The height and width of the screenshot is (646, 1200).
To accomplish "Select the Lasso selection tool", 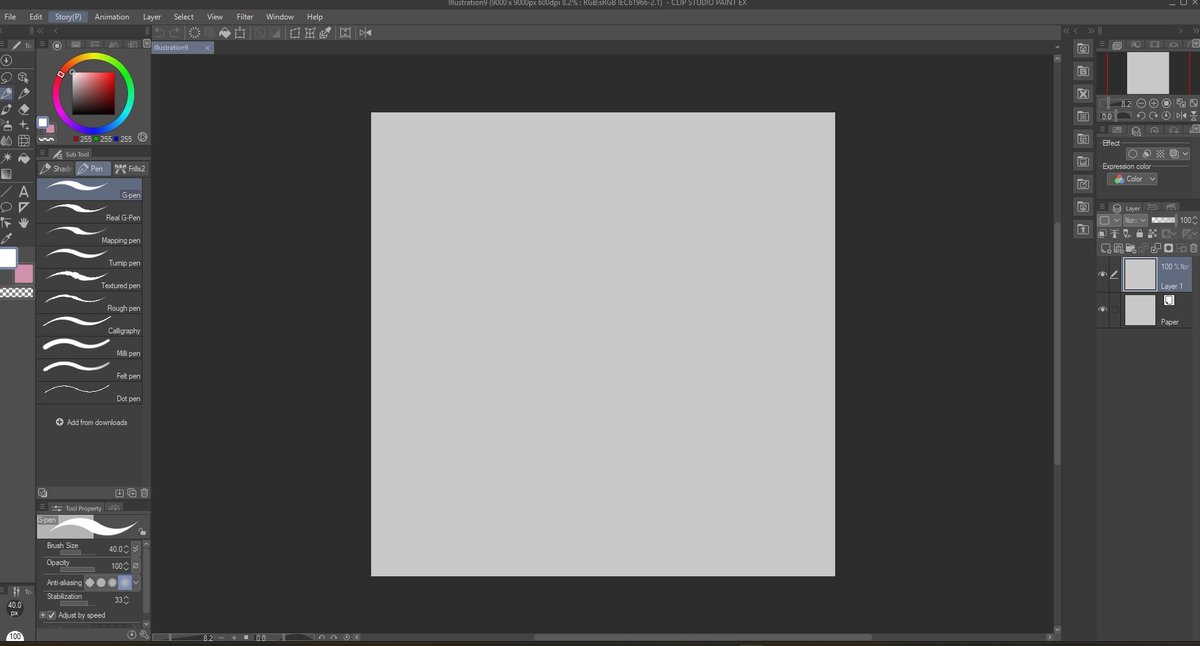I will [6, 78].
